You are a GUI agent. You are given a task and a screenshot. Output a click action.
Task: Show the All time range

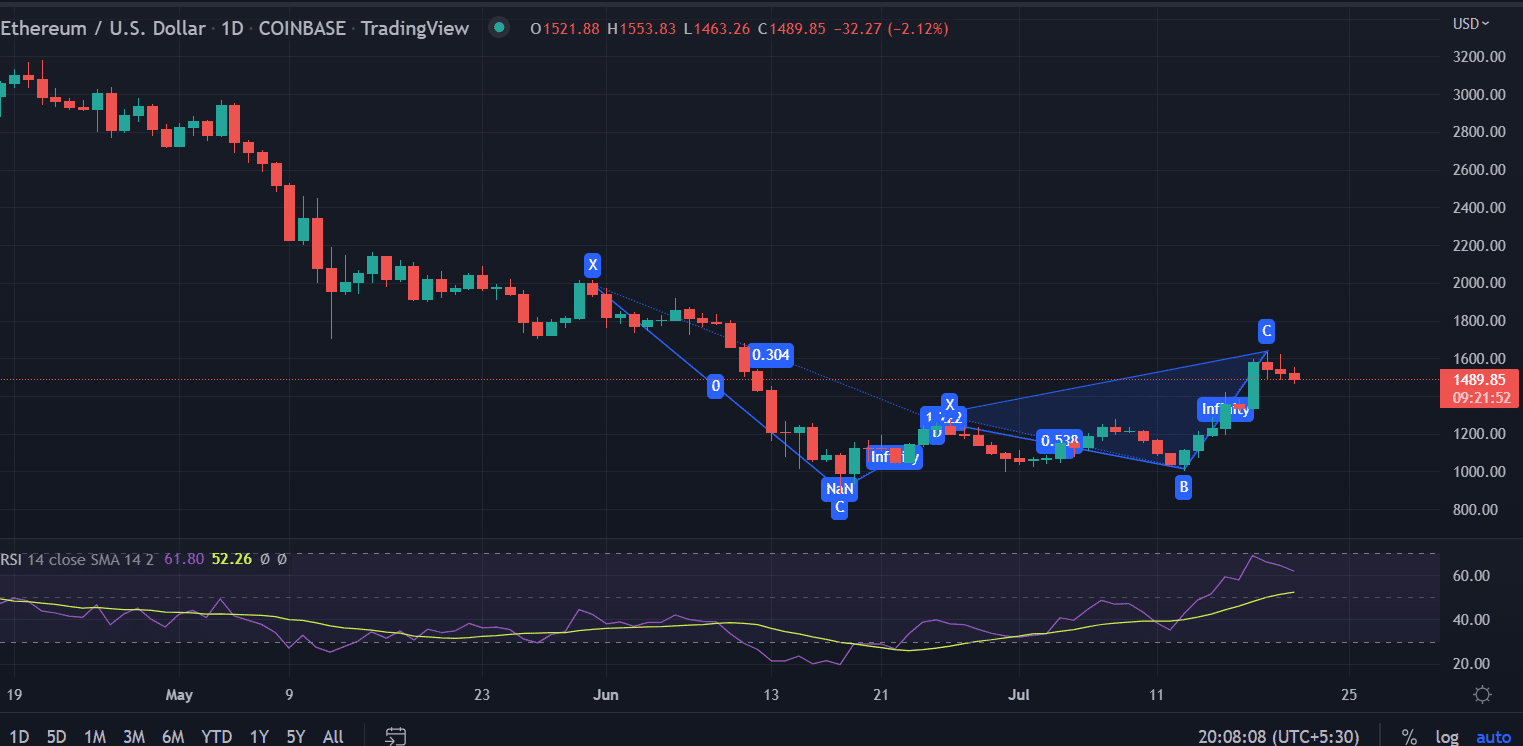(333, 737)
